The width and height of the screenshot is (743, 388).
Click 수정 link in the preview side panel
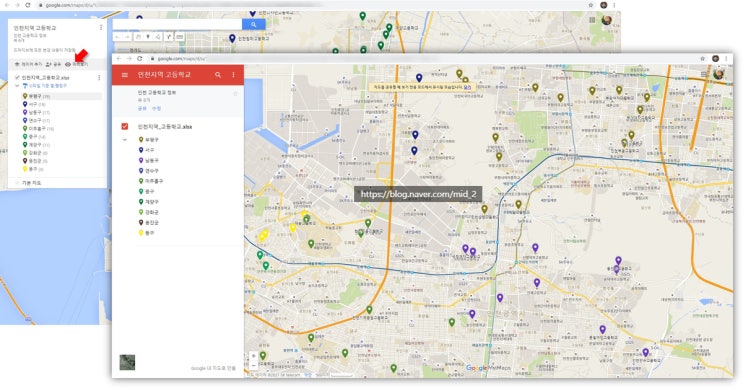tap(156, 108)
